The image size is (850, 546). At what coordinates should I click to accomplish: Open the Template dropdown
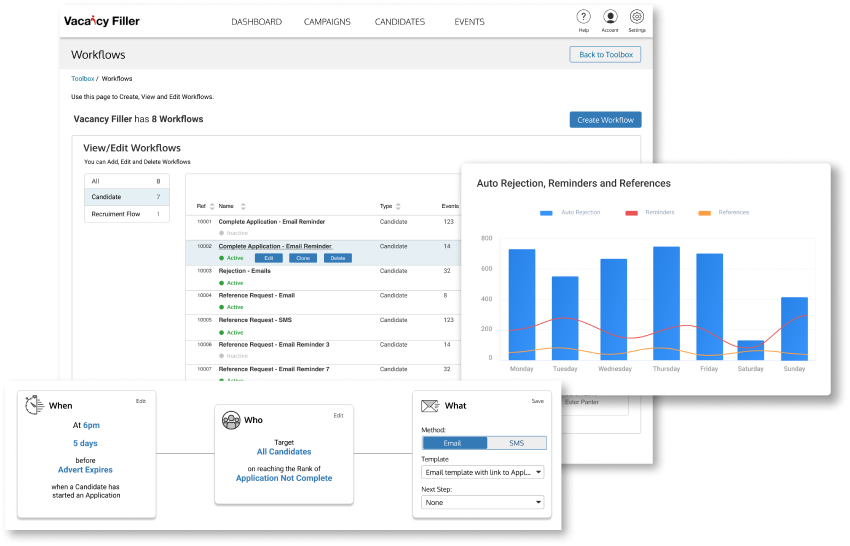(482, 472)
